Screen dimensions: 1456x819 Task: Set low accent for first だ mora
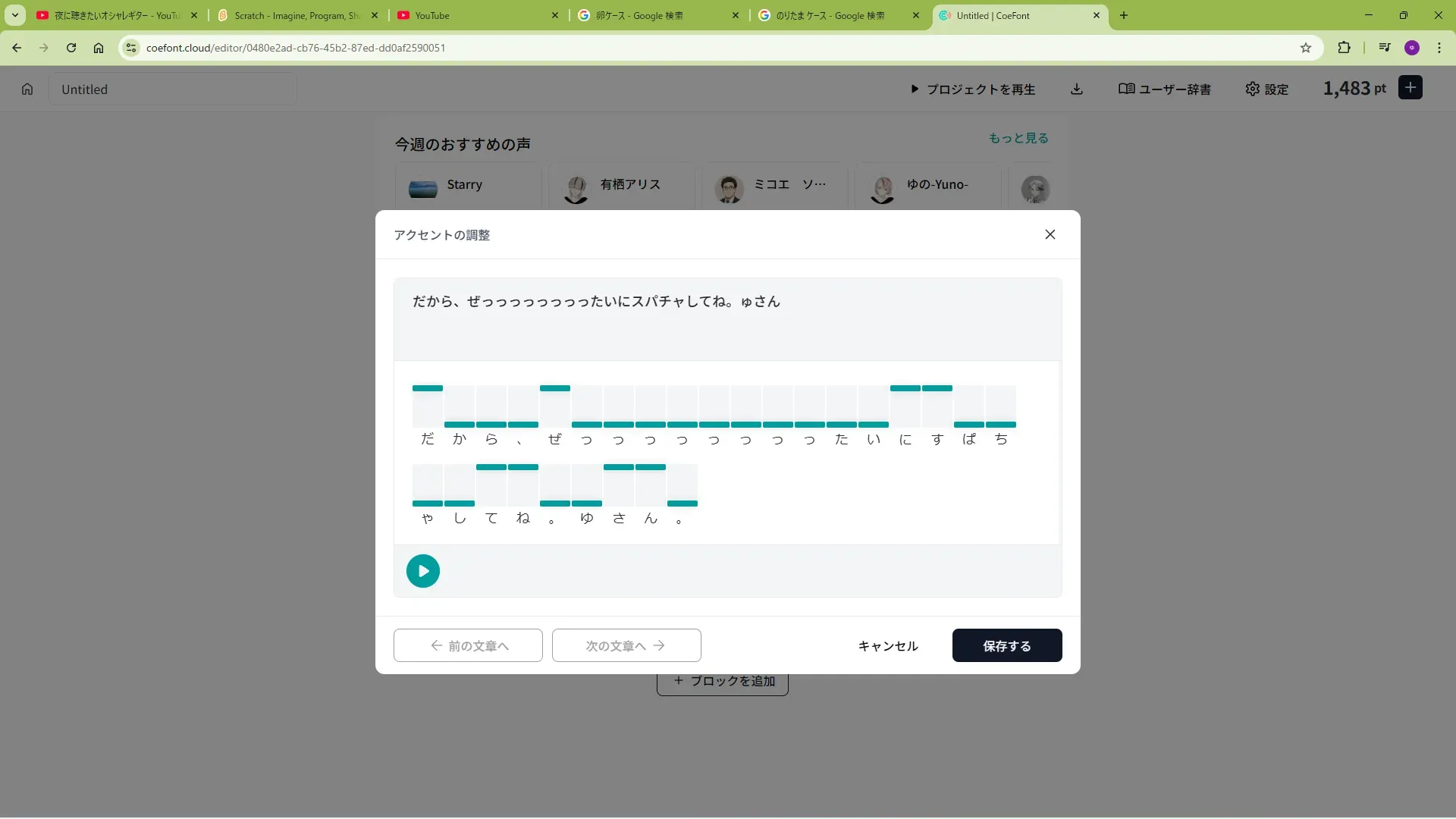tap(428, 423)
